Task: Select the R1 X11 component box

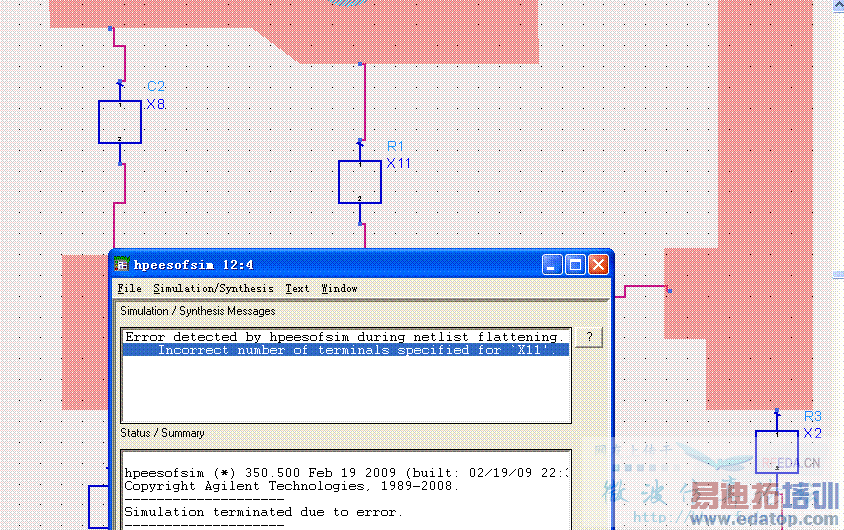Action: tap(360, 182)
